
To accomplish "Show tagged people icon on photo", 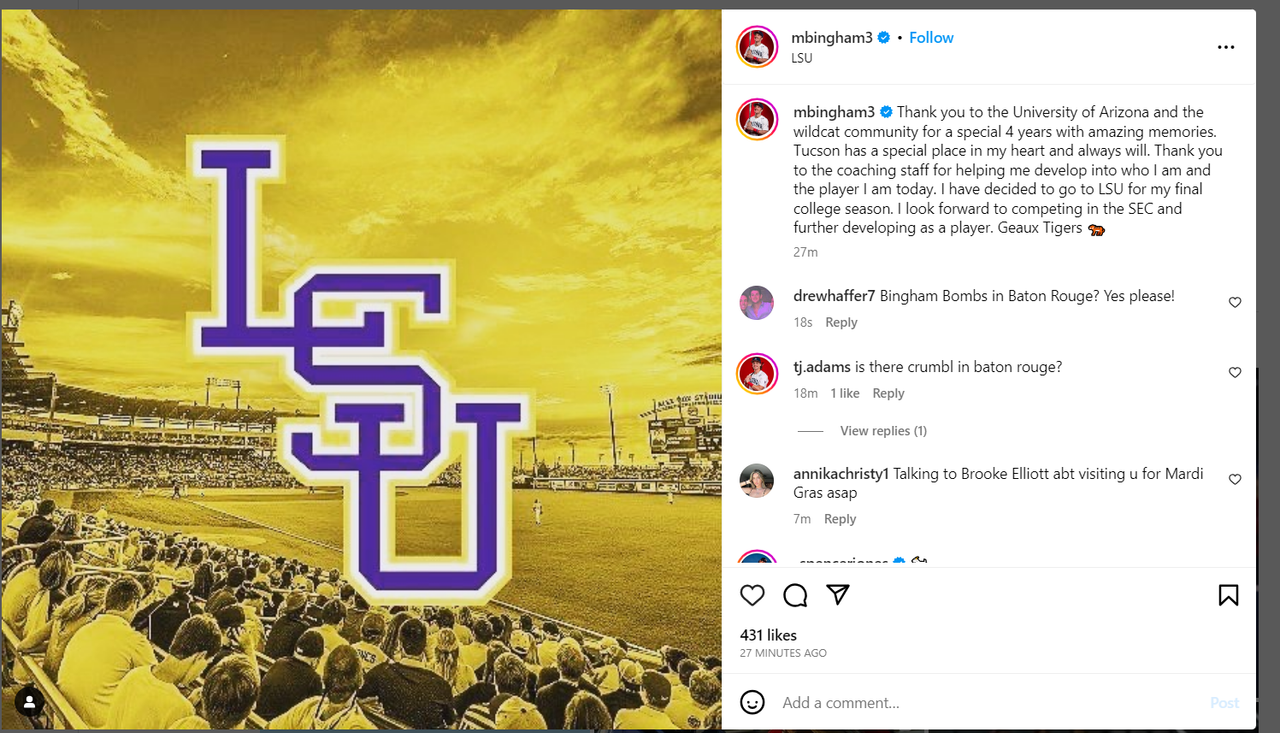I will (29, 702).
